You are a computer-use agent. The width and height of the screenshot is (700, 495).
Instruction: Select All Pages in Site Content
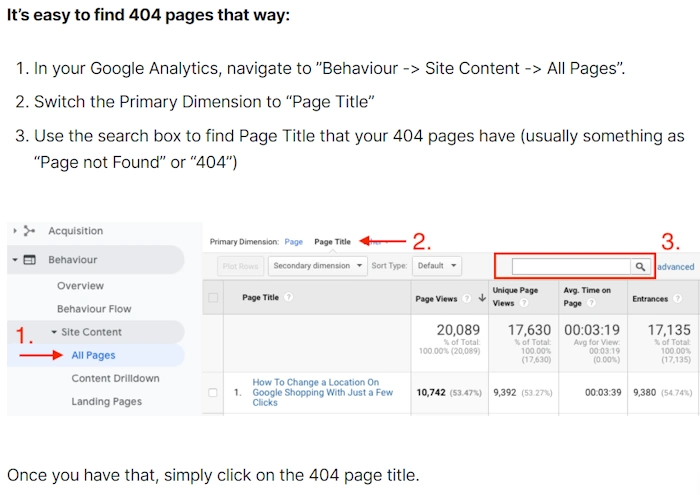click(93, 355)
